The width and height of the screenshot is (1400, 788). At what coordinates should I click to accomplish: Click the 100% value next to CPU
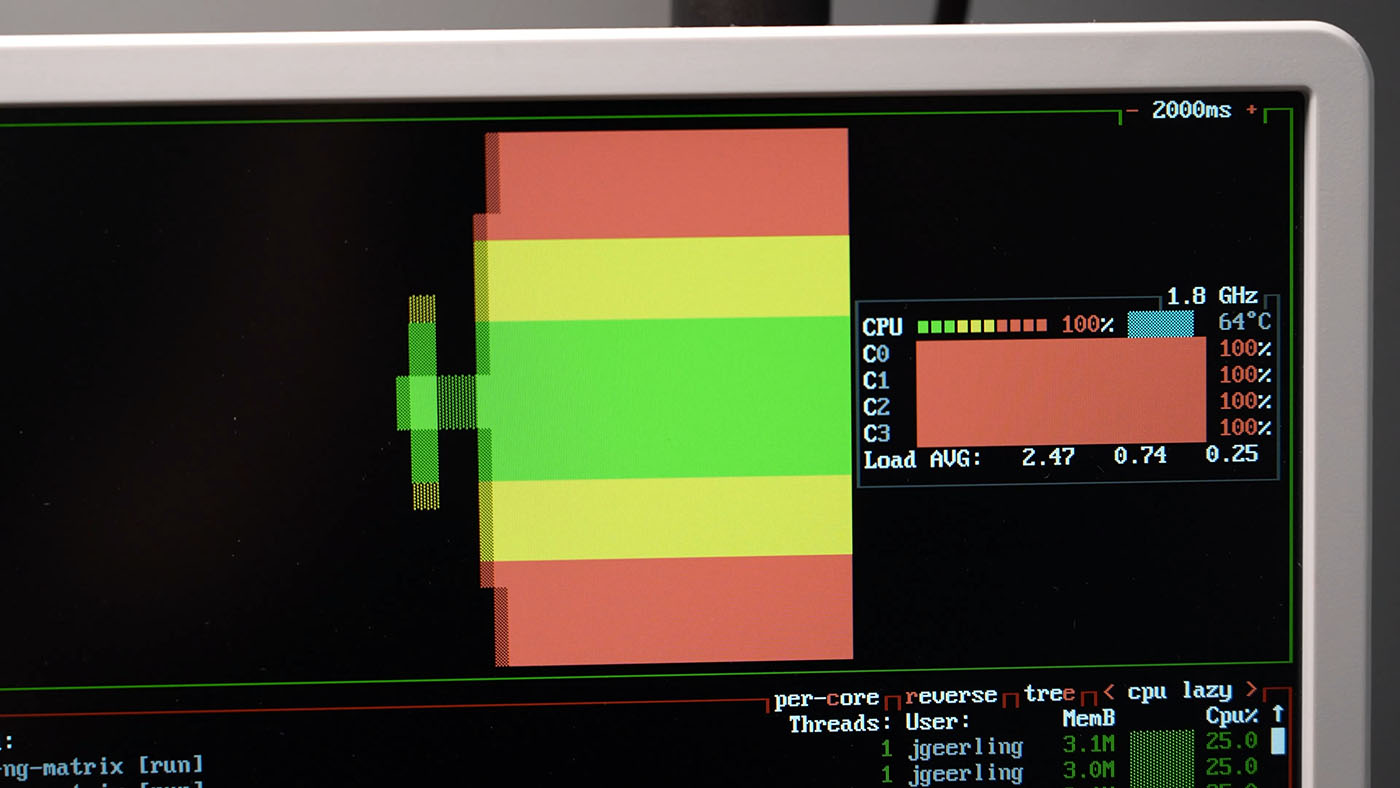click(1087, 325)
